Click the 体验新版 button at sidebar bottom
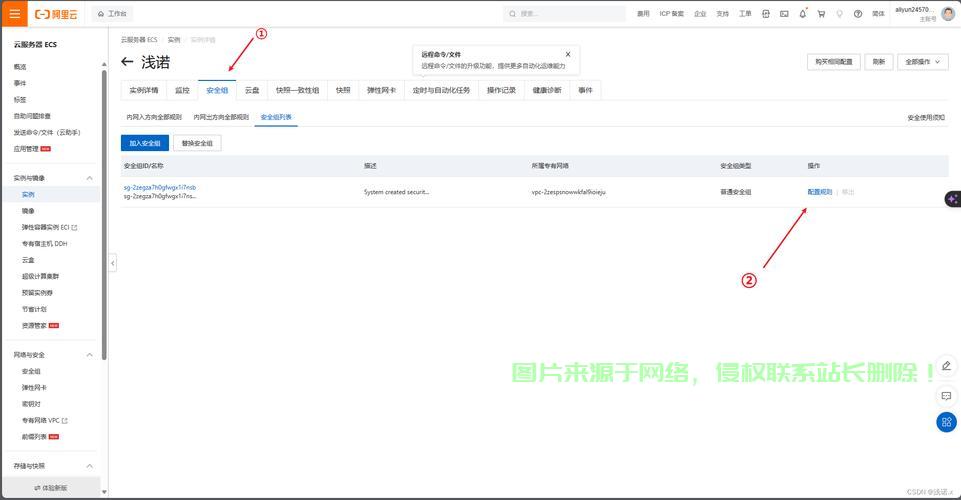This screenshot has height=500, width=961. (x=51, y=488)
